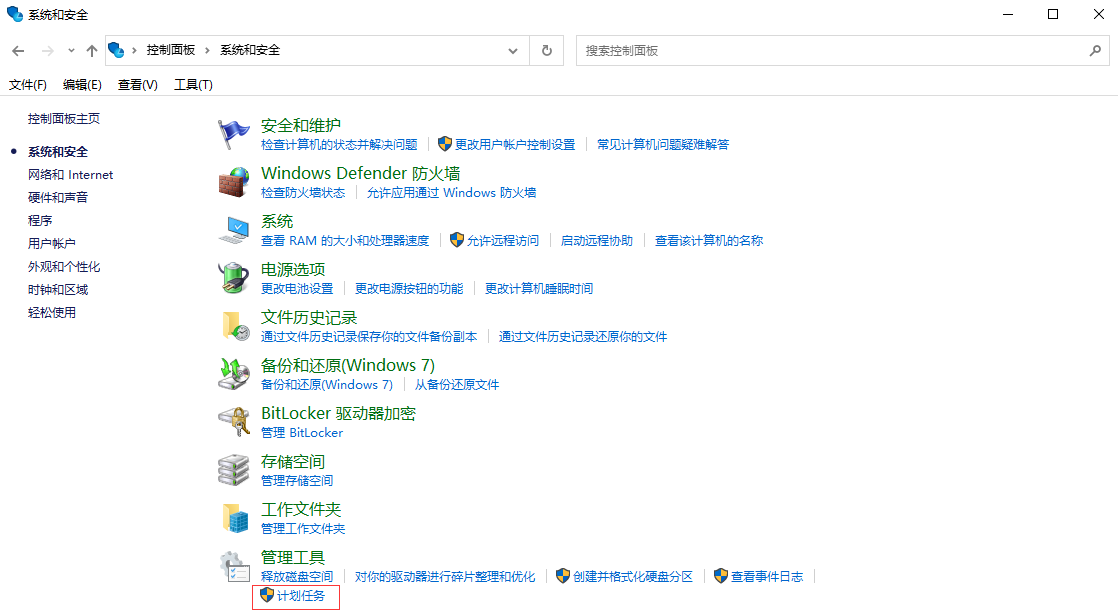
Task: Click the Storage Spaces drives icon
Action: pyautogui.click(x=233, y=470)
